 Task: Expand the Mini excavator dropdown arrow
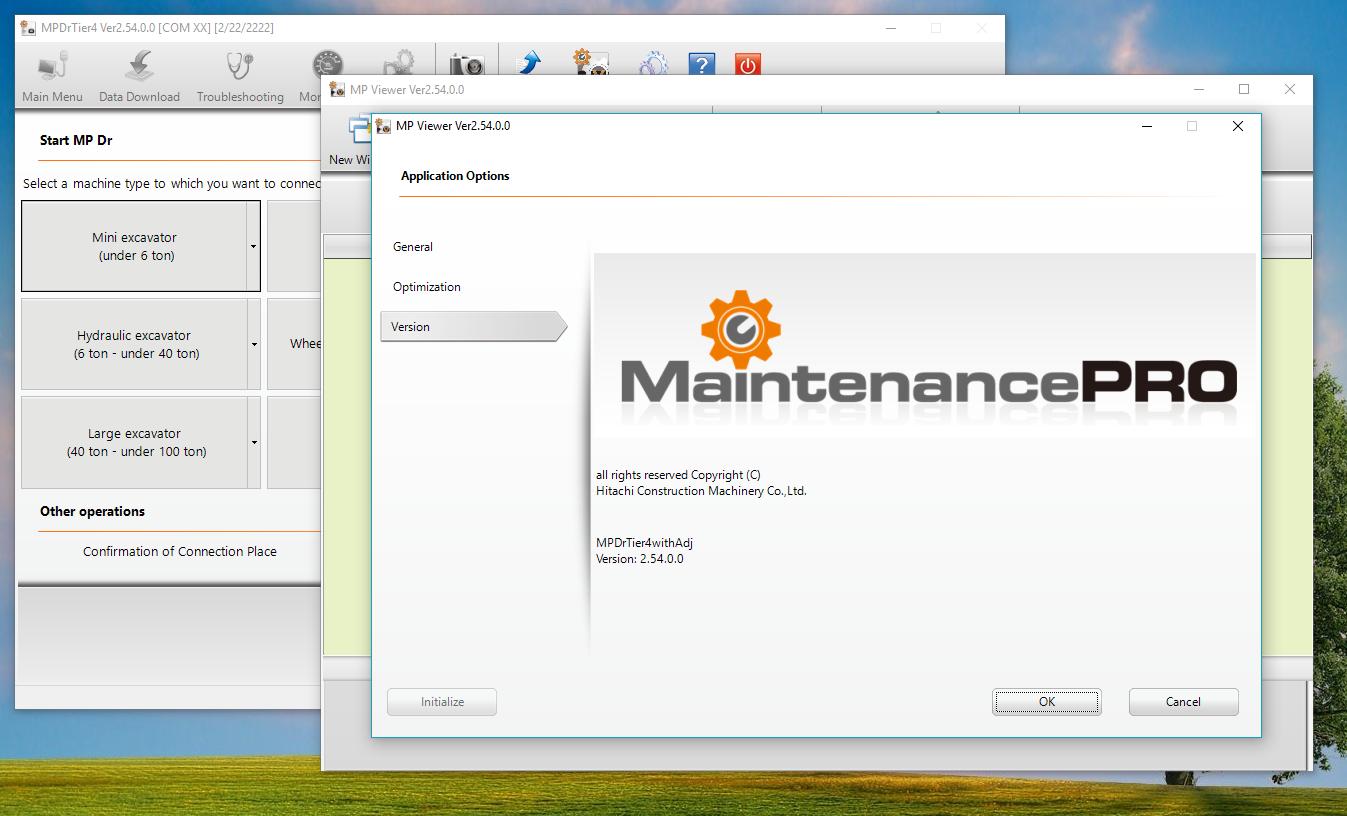254,246
